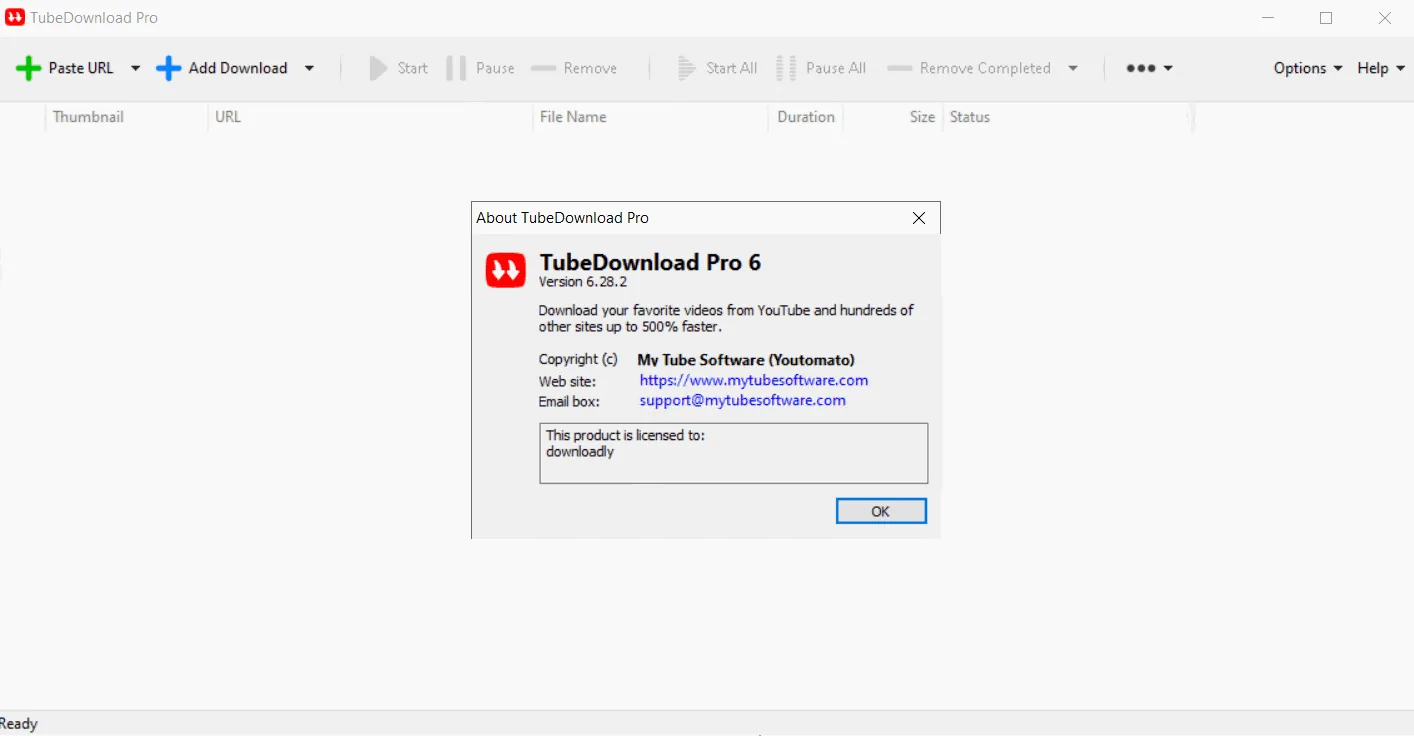Viewport: 1414px width, 736px height.
Task: Expand the Remove Completed dropdown arrow
Action: coord(1073,68)
